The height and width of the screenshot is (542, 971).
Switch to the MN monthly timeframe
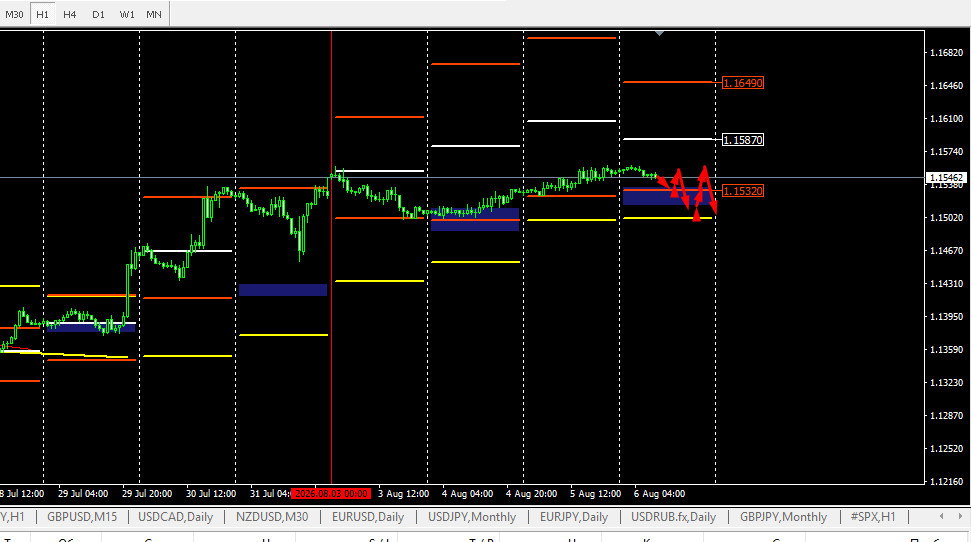(x=154, y=14)
